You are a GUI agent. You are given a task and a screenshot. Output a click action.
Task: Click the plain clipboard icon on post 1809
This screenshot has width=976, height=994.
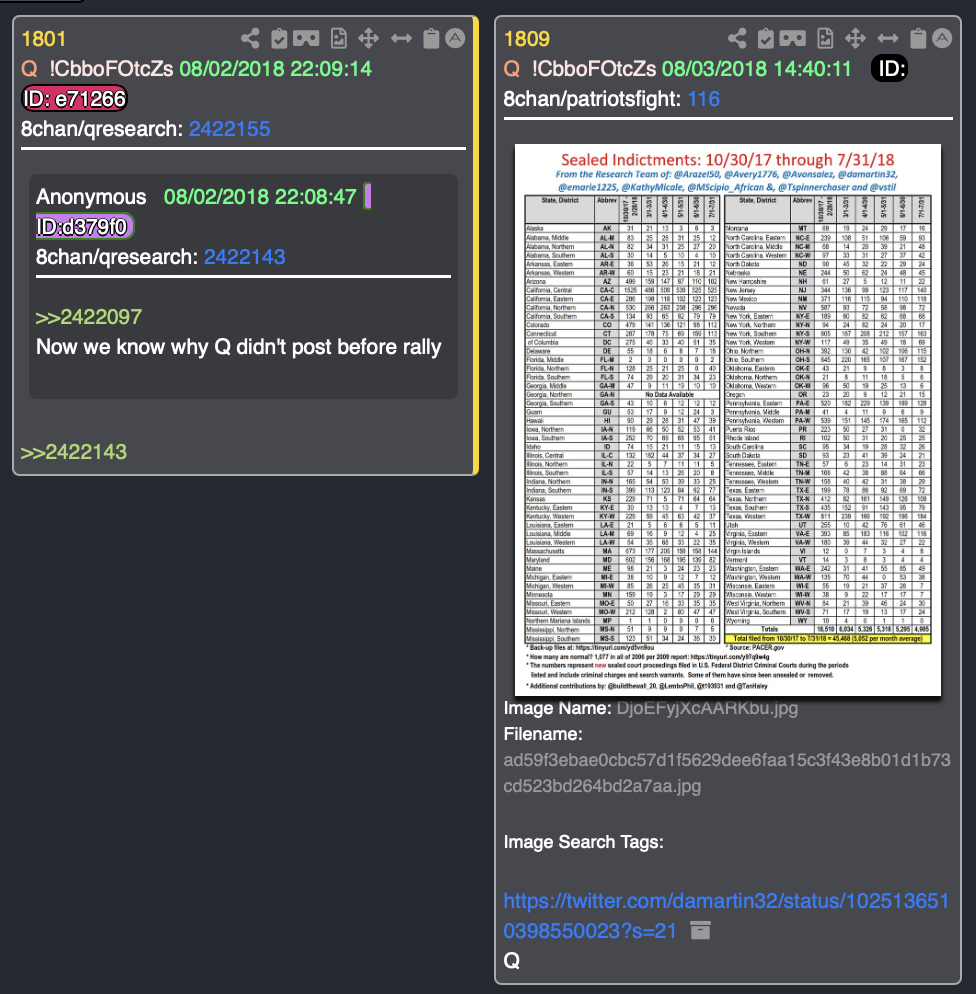click(x=918, y=39)
